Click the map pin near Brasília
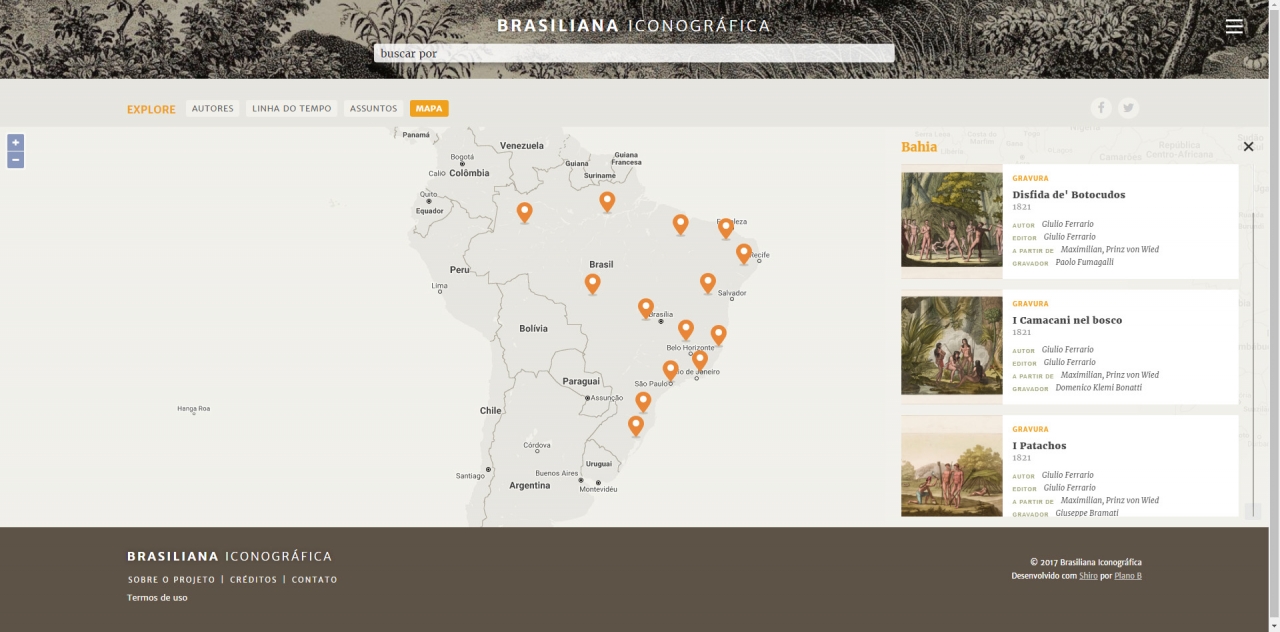 click(x=646, y=307)
